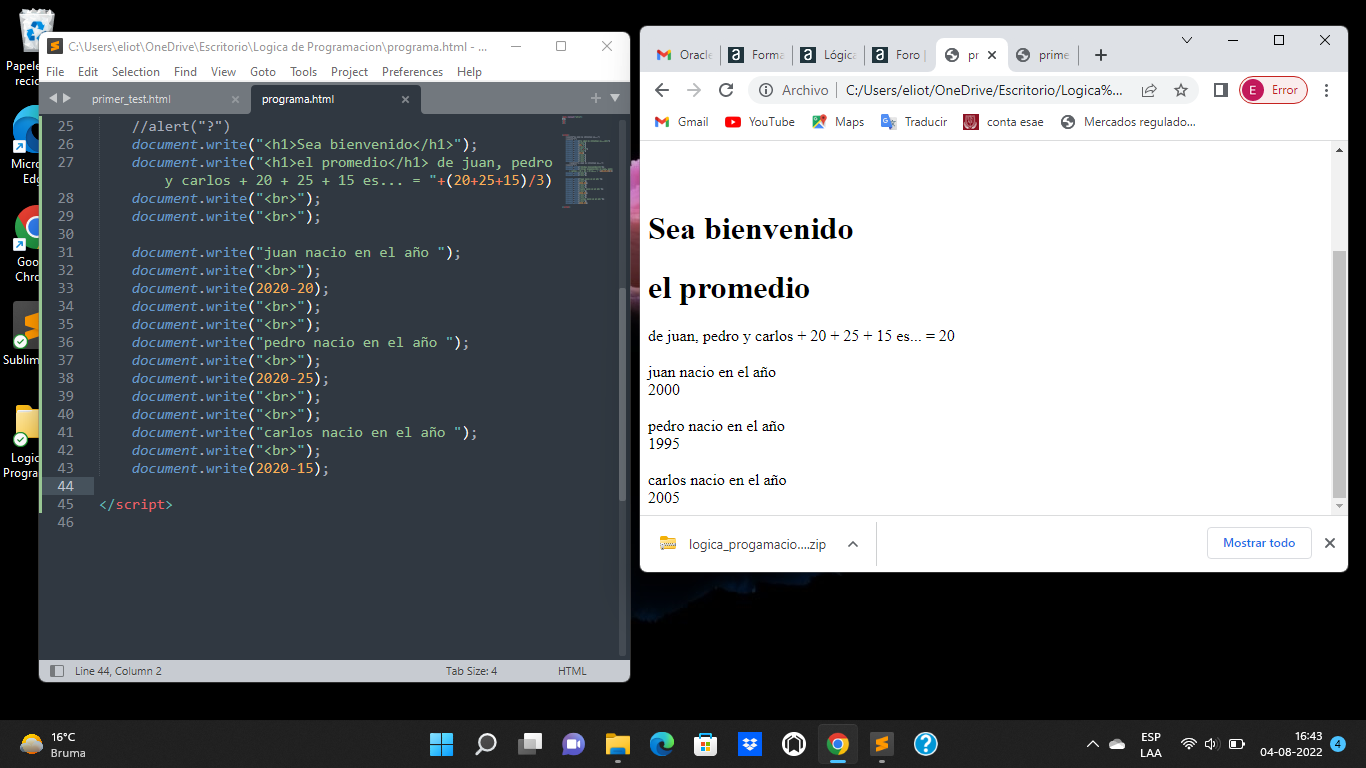Screen dimensions: 1366x768
Task: Open the Preferences menu
Action: coord(412,72)
